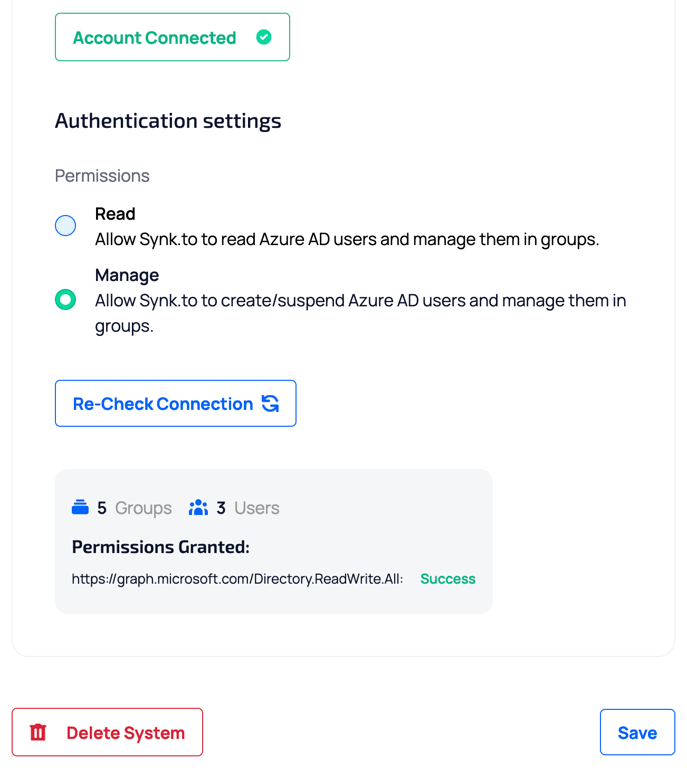Click the bold Read option label
The width and height of the screenshot is (687, 768).
115,213
